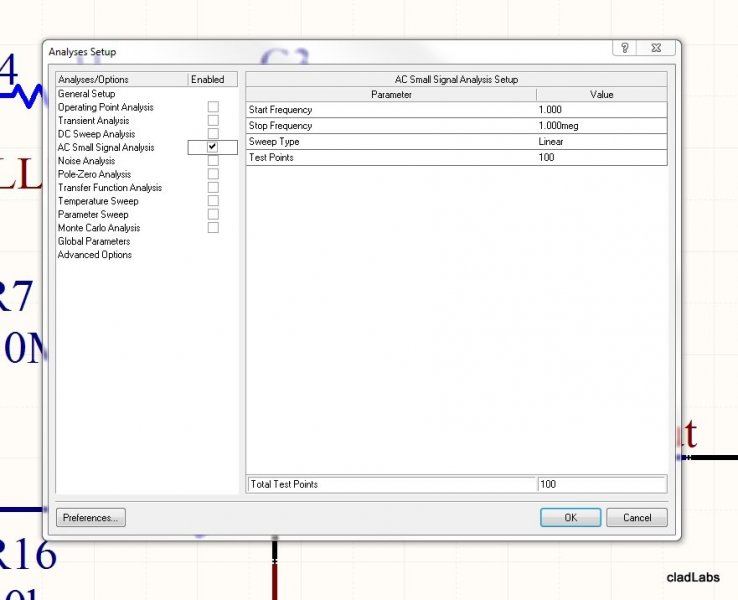This screenshot has width=738, height=600.
Task: Select DC Sweep Analysis entry
Action: 96,134
